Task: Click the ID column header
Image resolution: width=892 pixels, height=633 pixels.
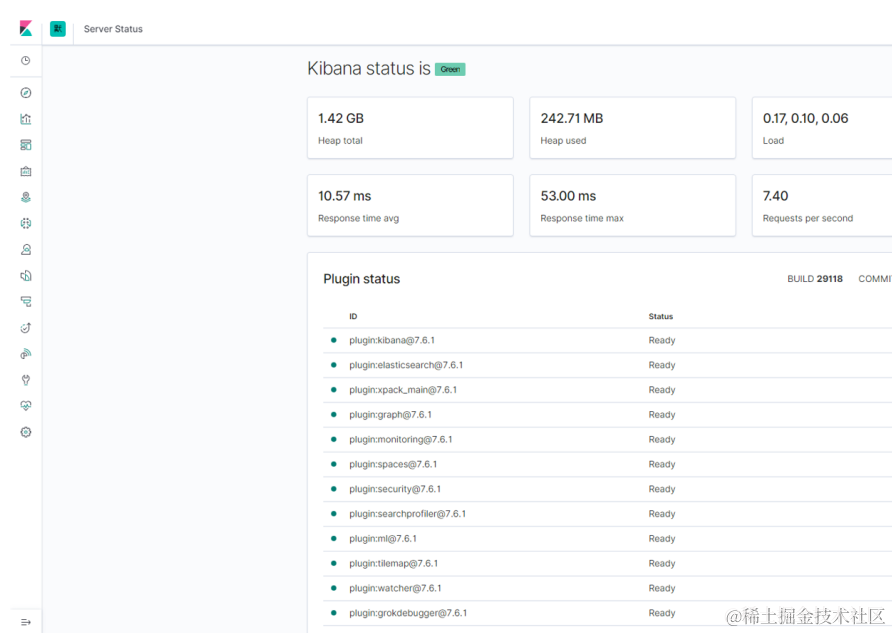Action: (x=353, y=316)
